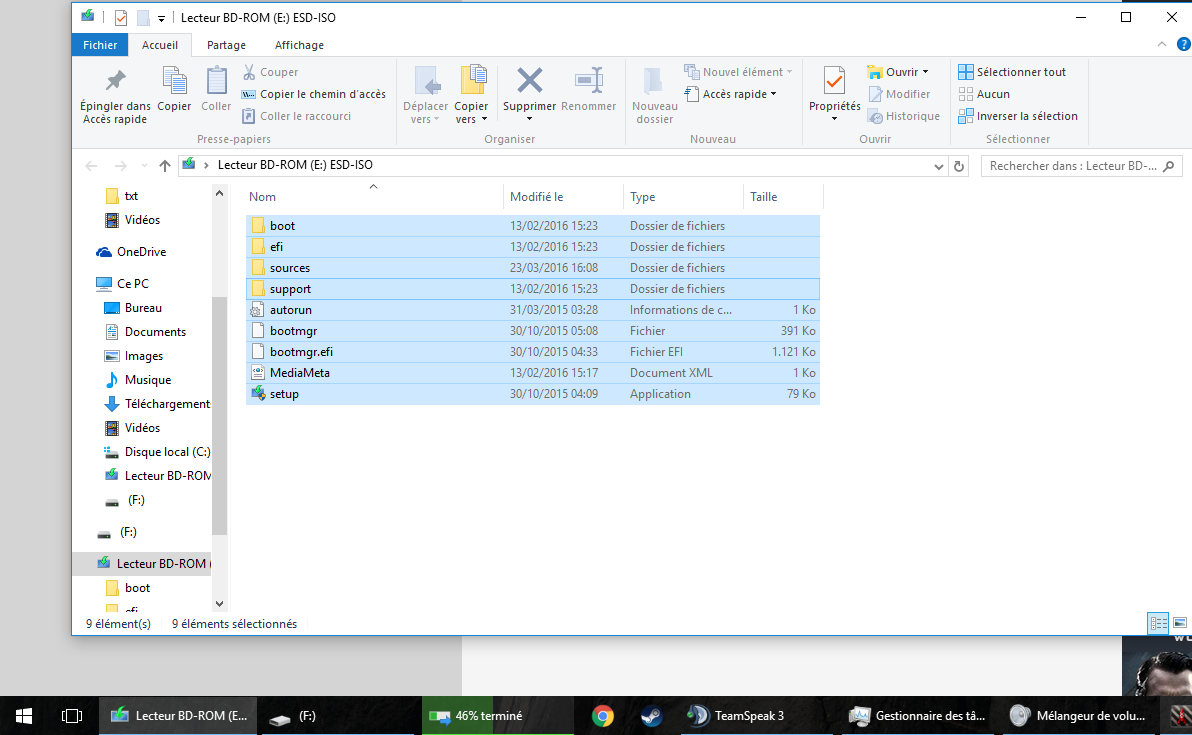Image resolution: width=1192 pixels, height=735 pixels.
Task: Switch to large thumbnails view toggle
Action: pyautogui.click(x=1180, y=623)
